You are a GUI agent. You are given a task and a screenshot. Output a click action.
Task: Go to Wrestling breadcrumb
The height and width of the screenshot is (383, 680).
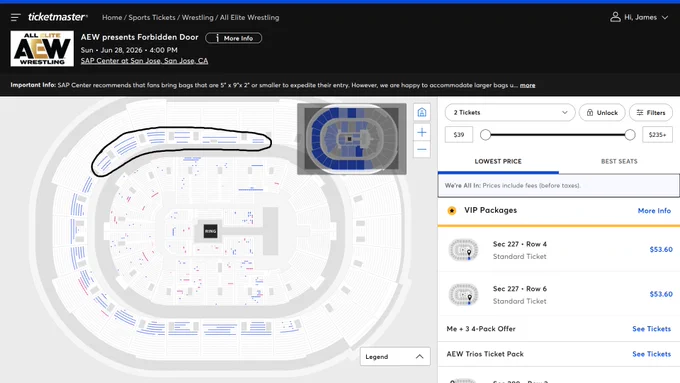click(197, 17)
